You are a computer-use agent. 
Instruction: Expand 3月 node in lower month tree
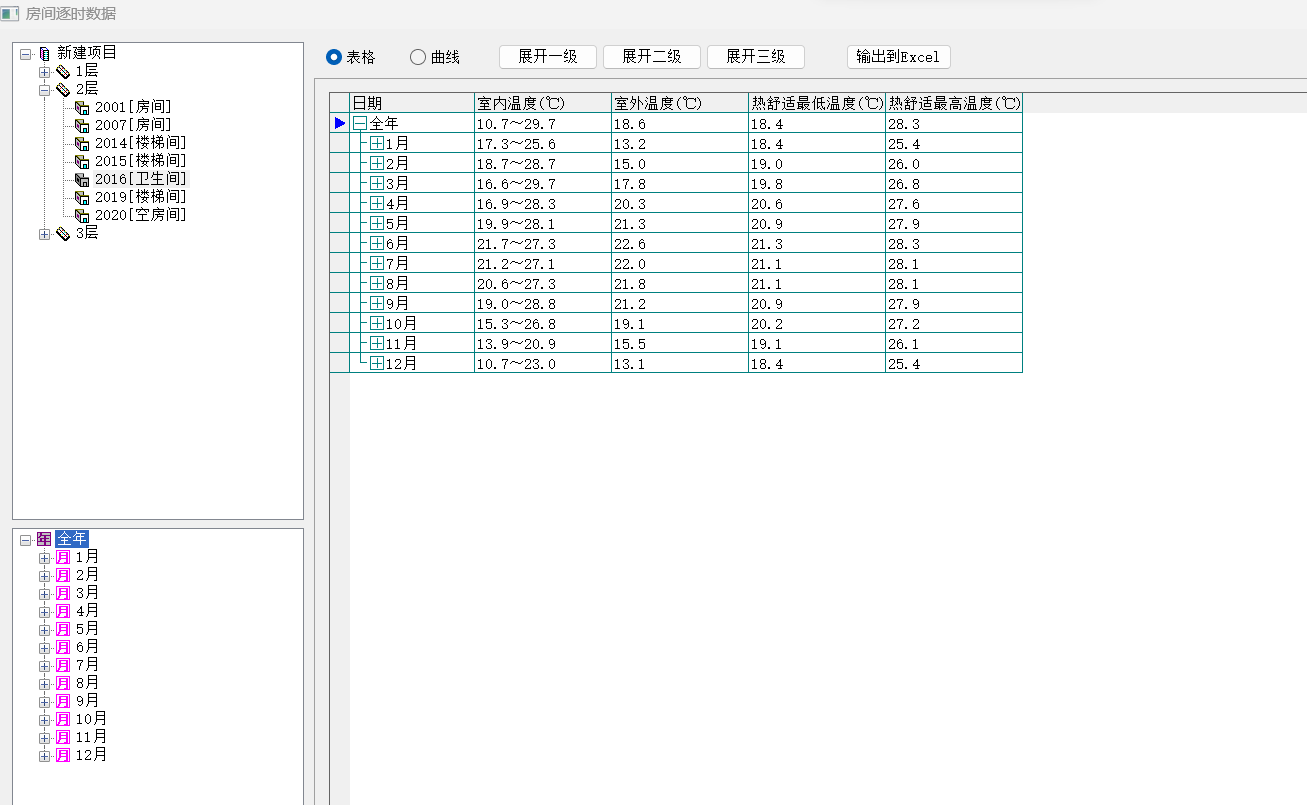coord(44,593)
